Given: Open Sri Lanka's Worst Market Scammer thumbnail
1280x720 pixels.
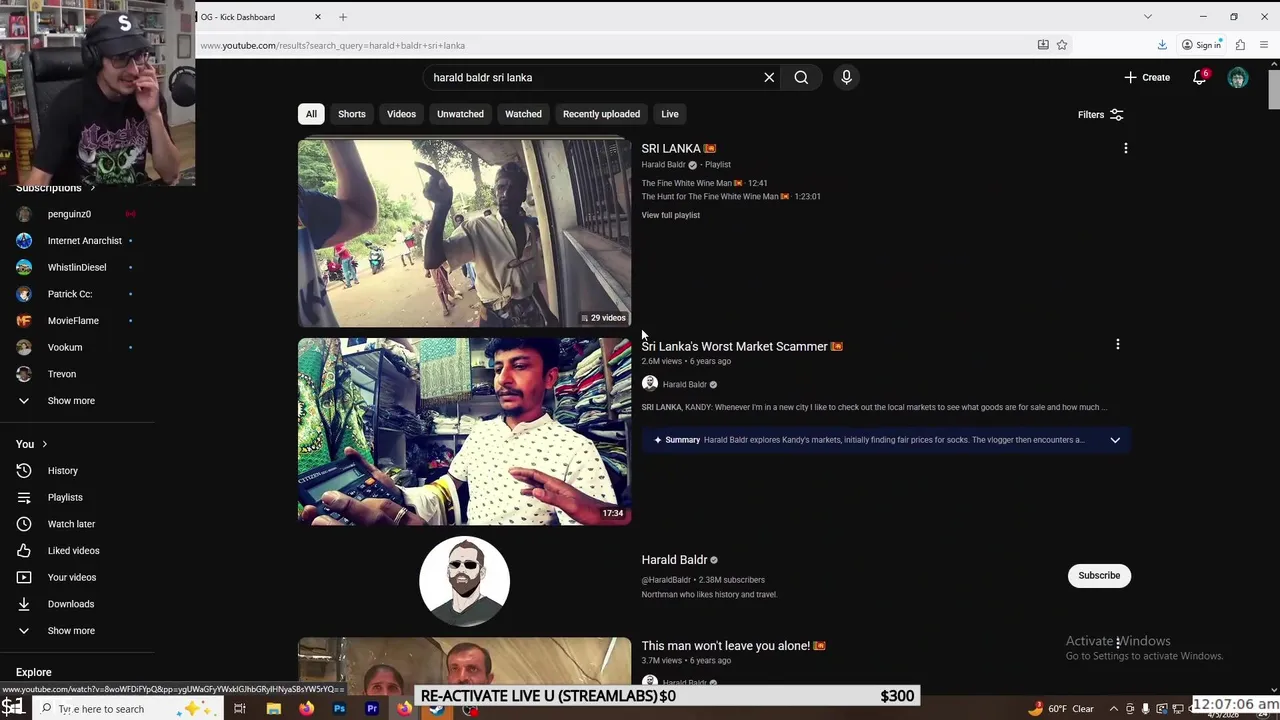Looking at the screenshot, I should 464,431.
